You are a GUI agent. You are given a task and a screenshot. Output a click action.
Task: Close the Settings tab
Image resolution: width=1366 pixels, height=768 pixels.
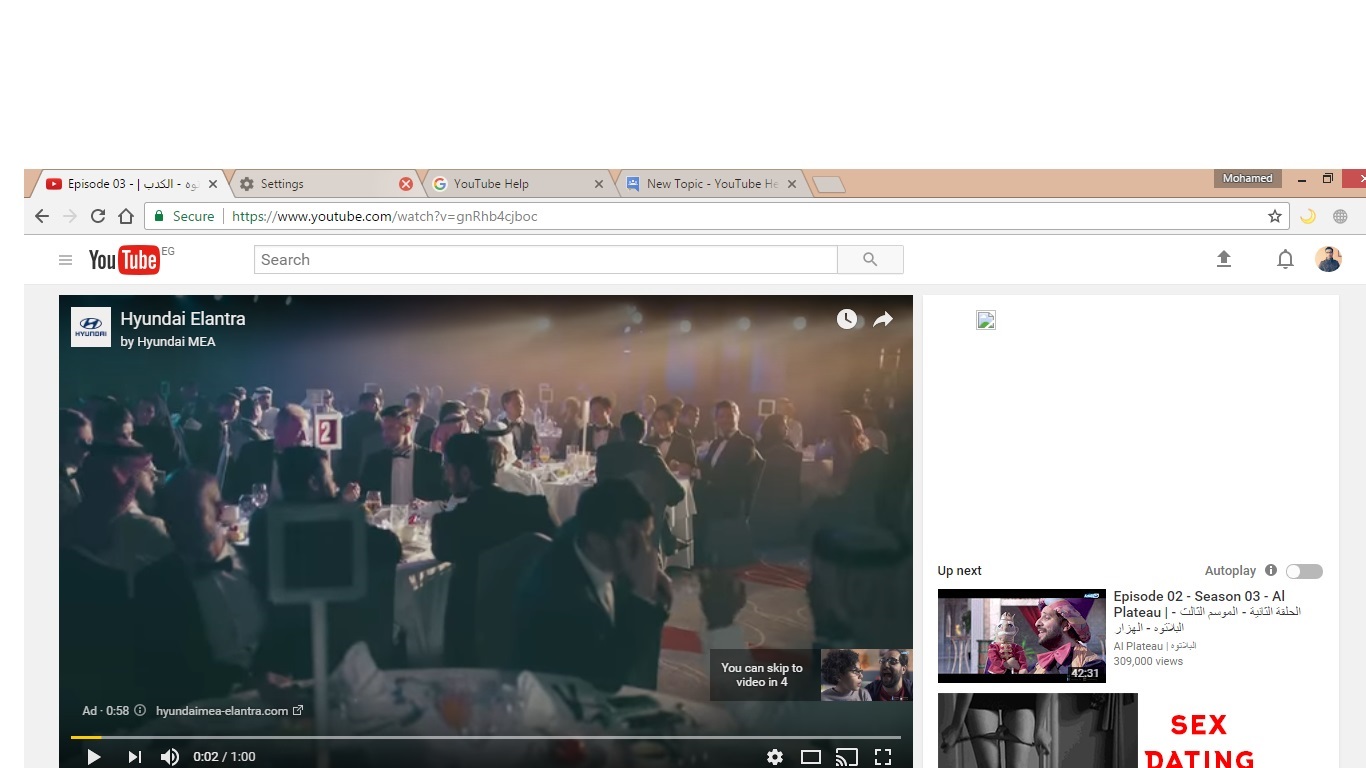click(x=406, y=184)
